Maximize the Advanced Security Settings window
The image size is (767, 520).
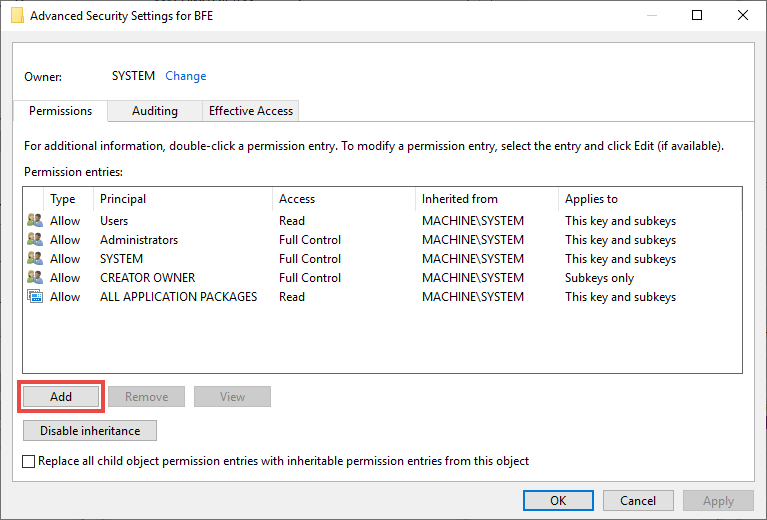[697, 15]
